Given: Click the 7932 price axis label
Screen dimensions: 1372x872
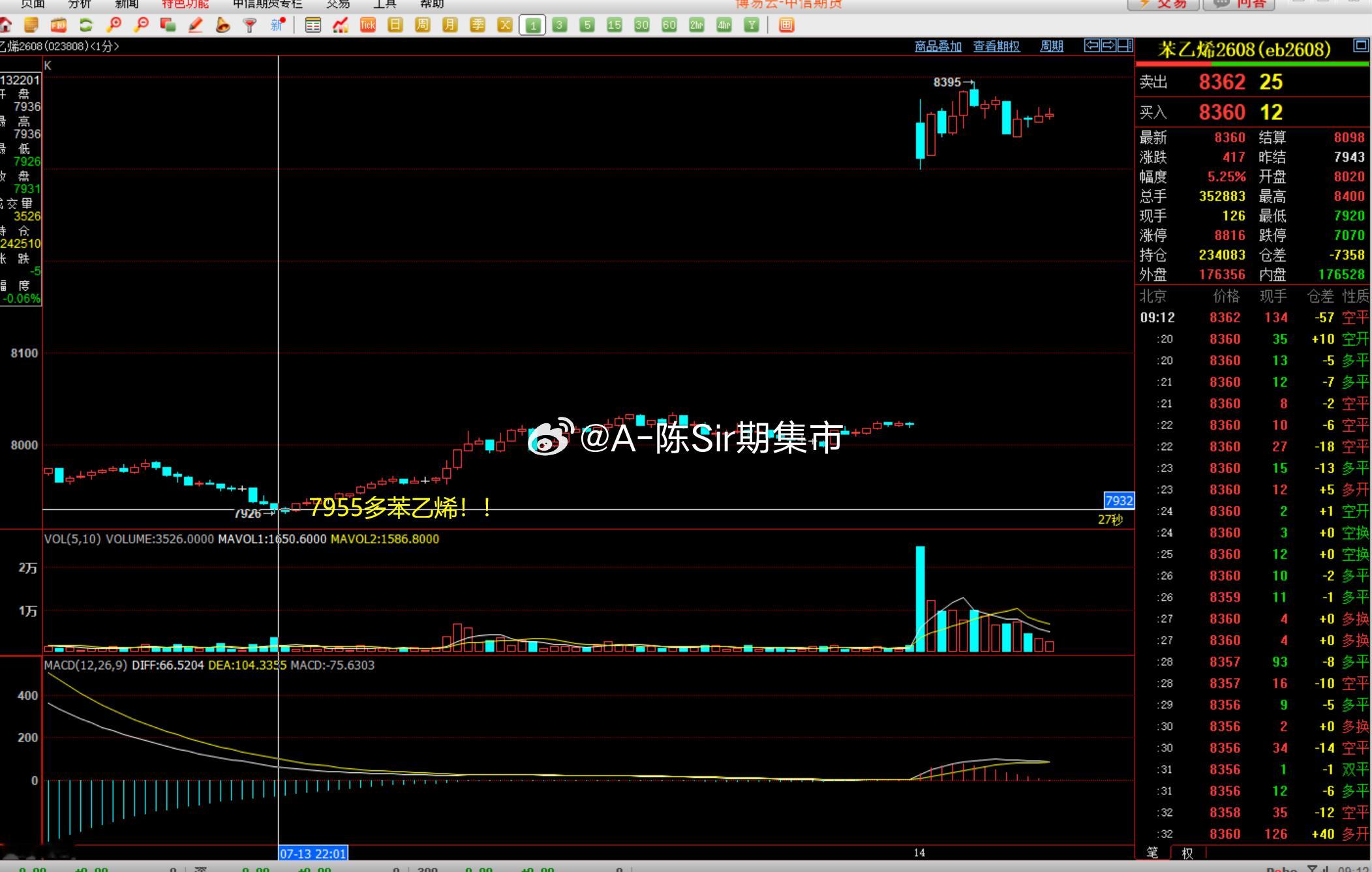Looking at the screenshot, I should point(1119,501).
